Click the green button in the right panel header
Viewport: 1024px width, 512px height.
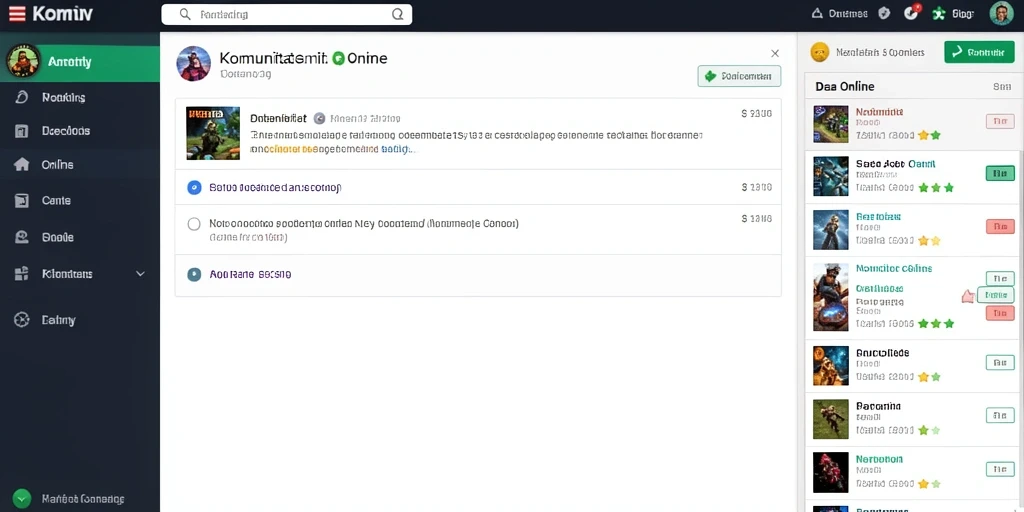979,52
